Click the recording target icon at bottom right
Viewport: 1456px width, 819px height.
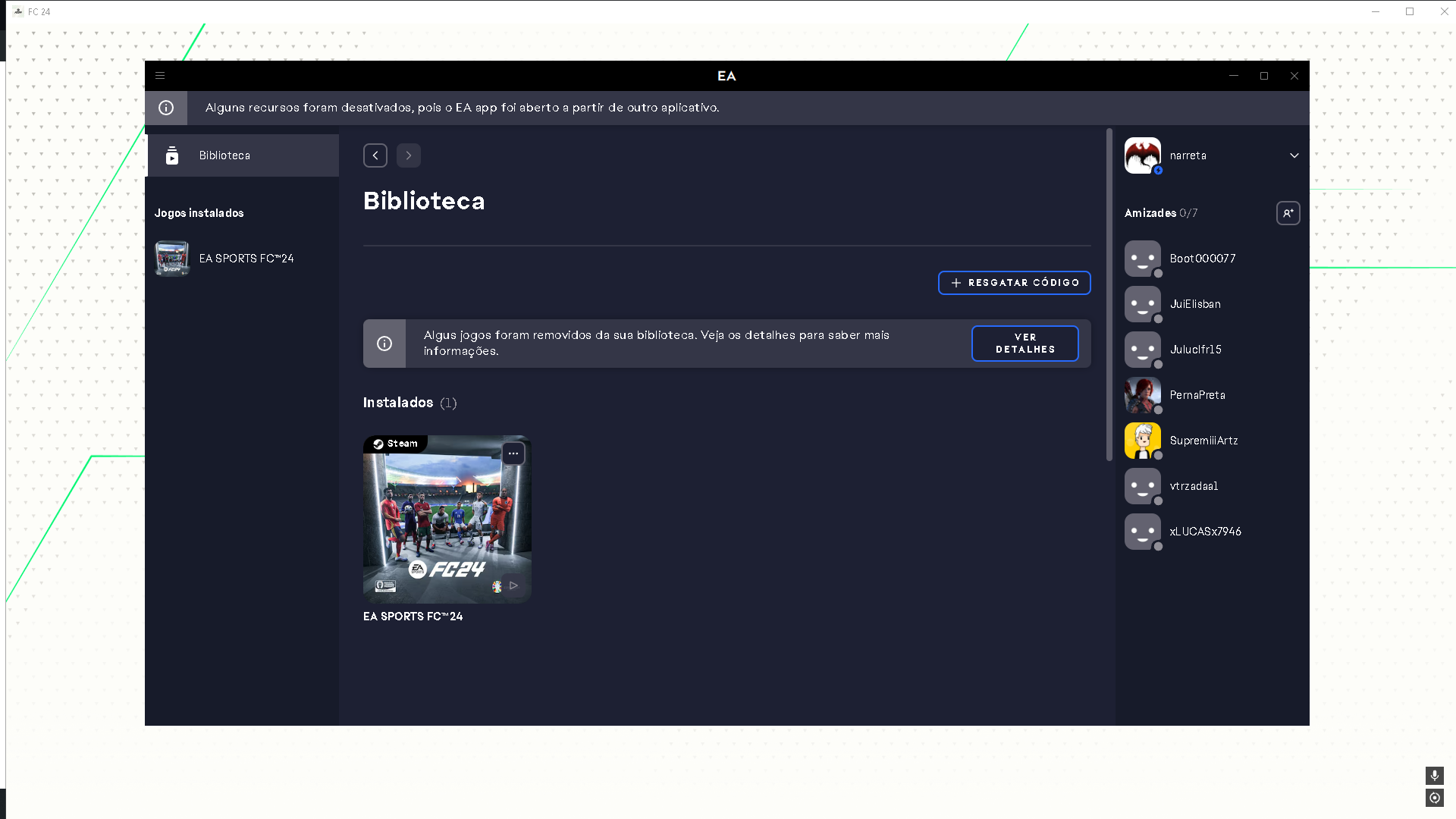tap(1434, 798)
